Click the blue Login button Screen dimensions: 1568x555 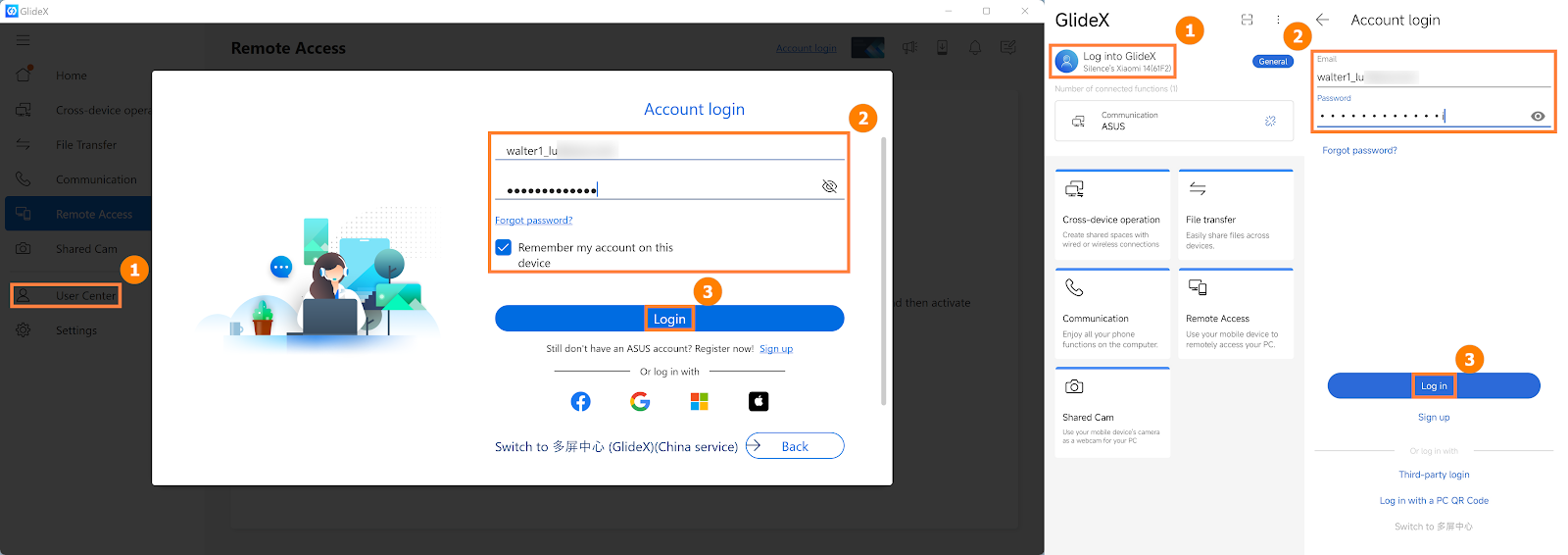click(x=669, y=319)
